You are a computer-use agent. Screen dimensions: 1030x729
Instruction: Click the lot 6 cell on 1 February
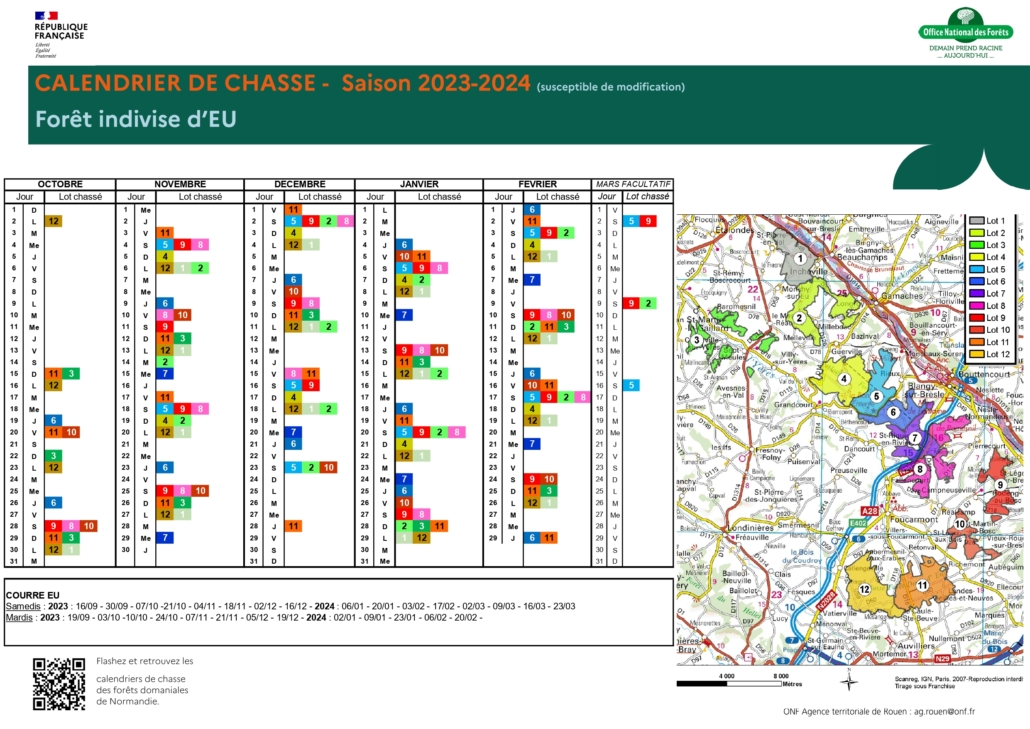[x=532, y=210]
